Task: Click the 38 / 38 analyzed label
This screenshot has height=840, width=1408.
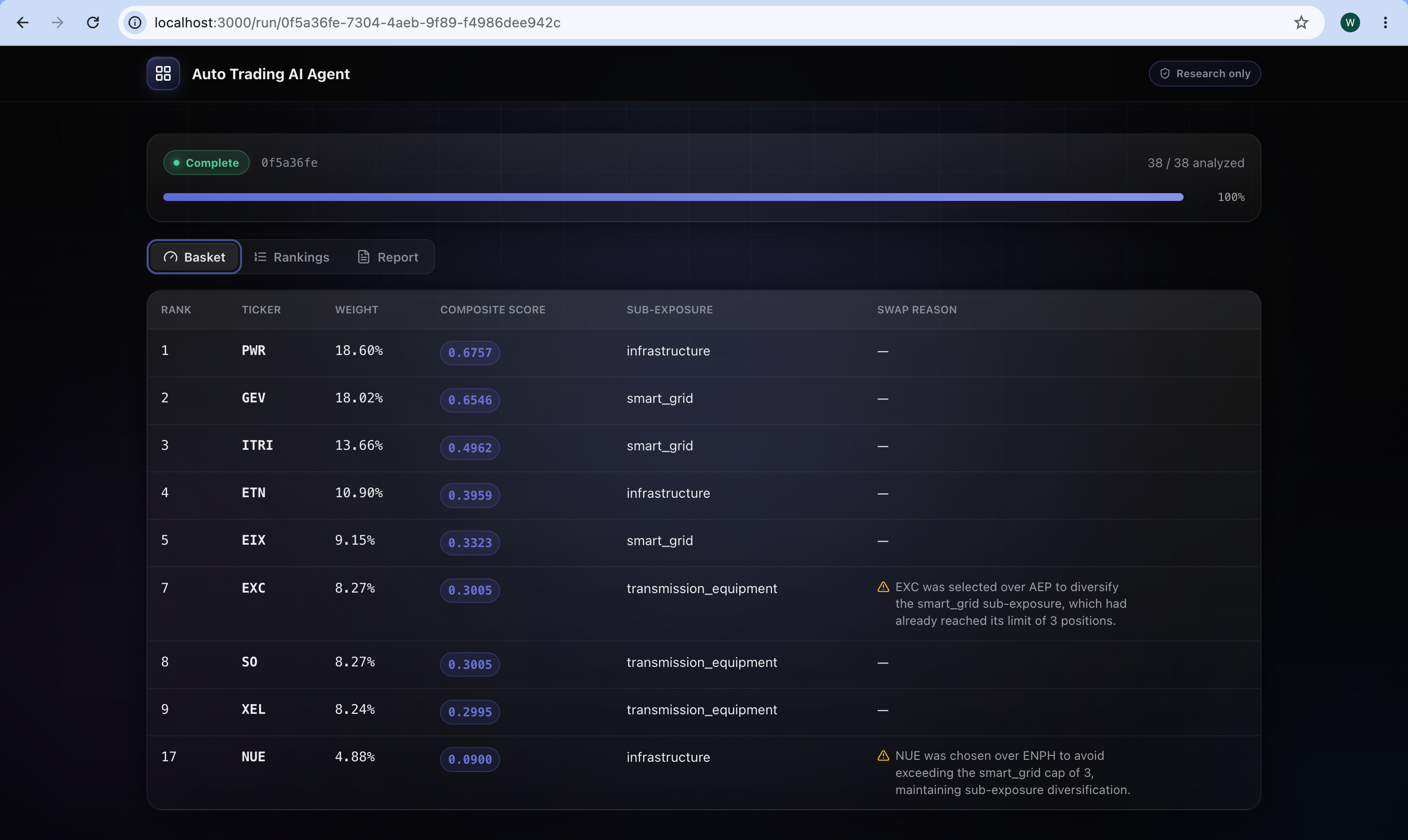Action: pyautogui.click(x=1196, y=163)
